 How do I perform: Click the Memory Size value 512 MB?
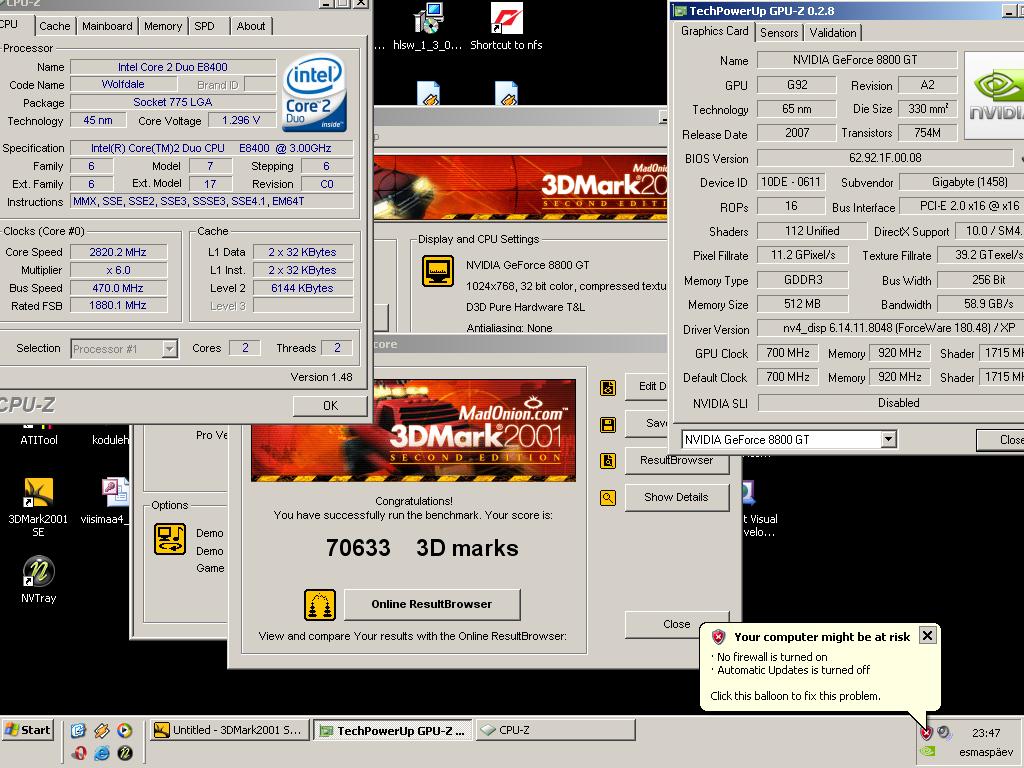[x=803, y=304]
